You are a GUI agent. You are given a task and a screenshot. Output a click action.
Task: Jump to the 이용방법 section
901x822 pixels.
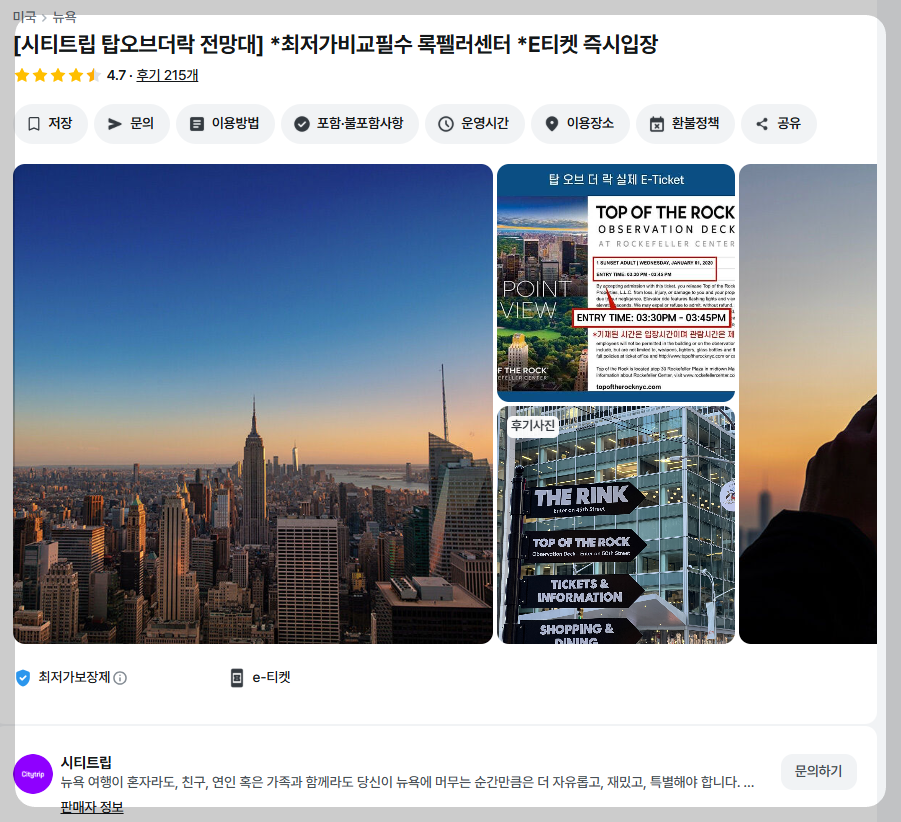225,124
